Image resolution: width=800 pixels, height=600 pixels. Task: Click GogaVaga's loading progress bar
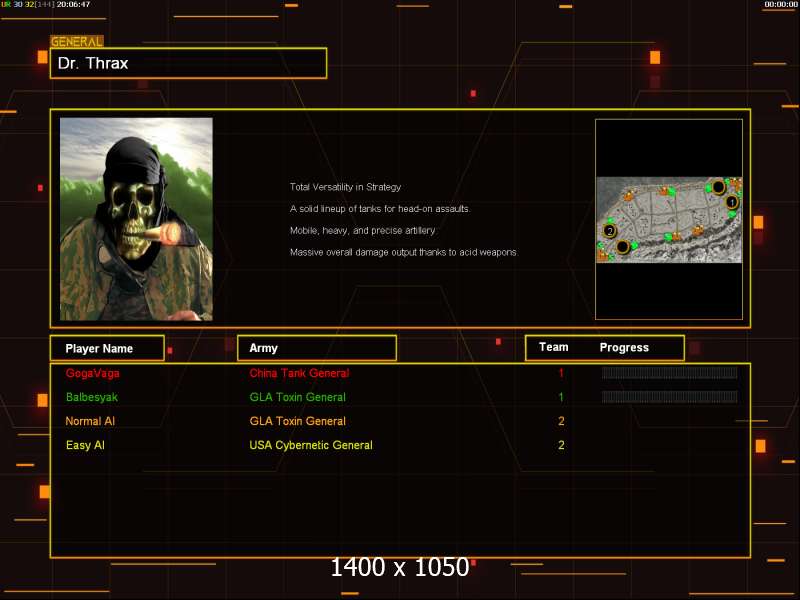pyautogui.click(x=669, y=373)
